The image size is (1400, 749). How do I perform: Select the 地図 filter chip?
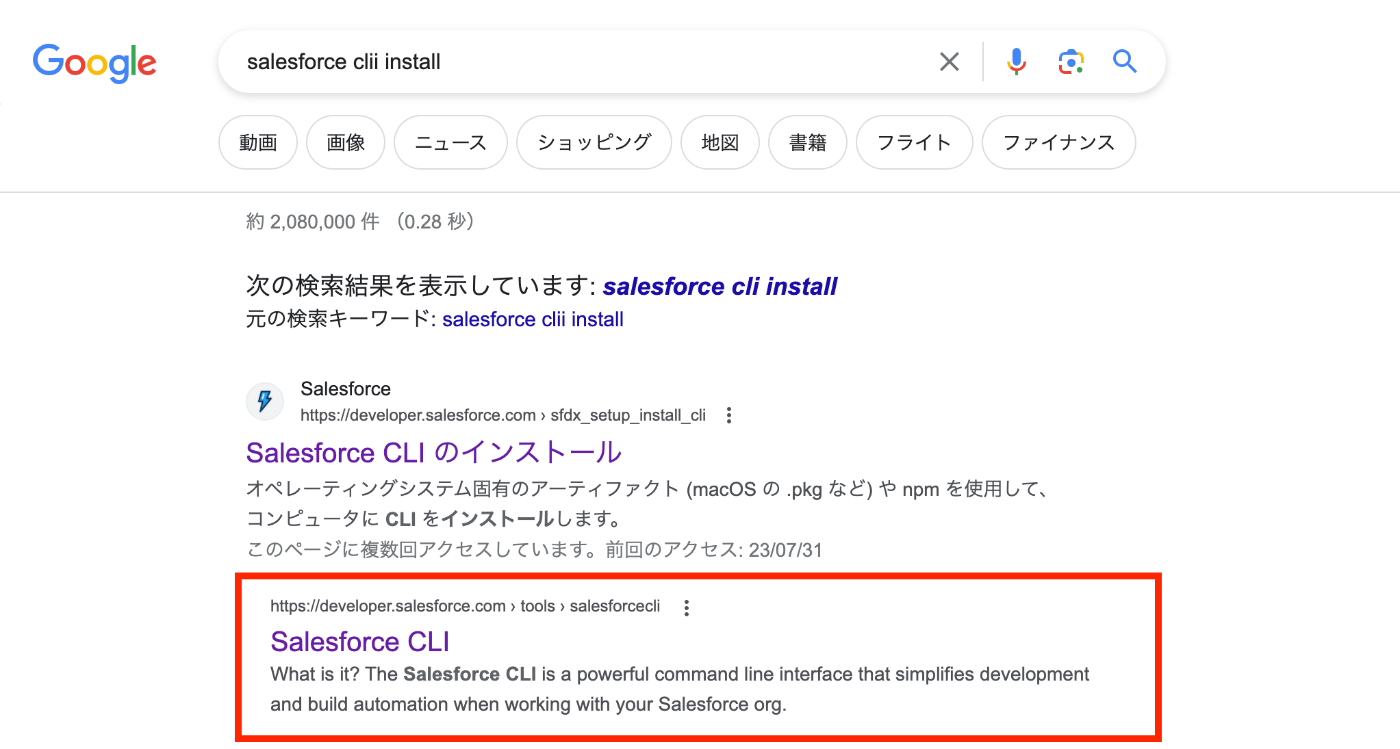point(720,143)
